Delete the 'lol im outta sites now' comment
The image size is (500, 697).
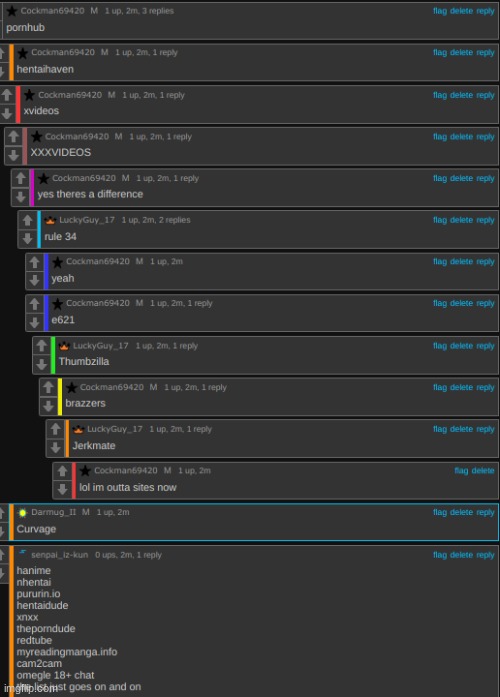483,471
